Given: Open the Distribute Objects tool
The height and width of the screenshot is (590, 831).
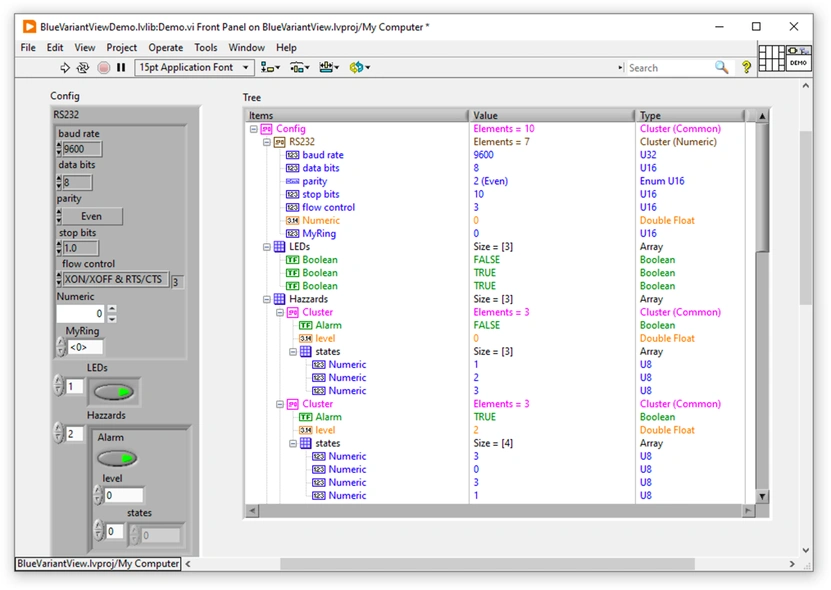Looking at the screenshot, I should tap(298, 67).
